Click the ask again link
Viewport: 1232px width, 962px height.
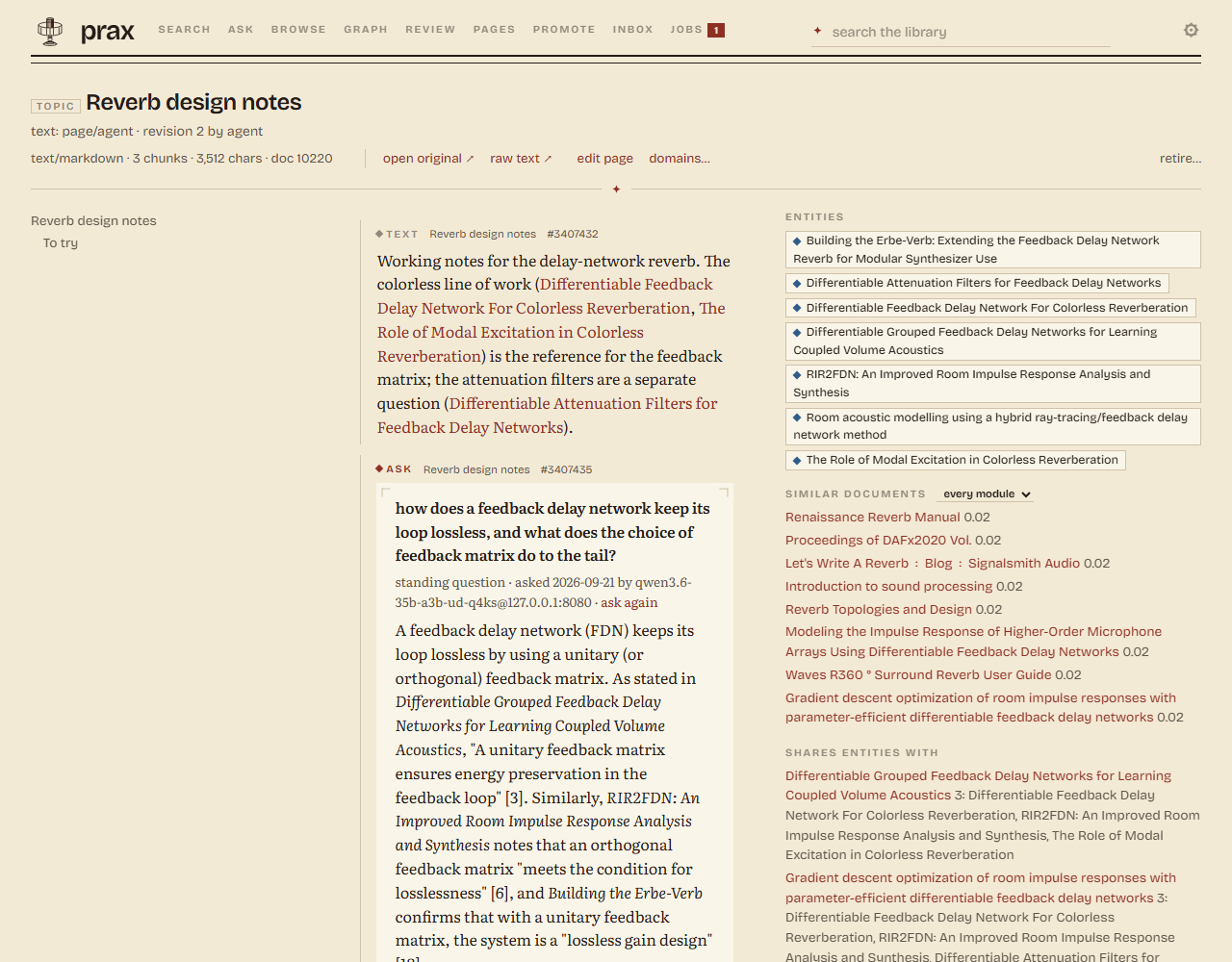[x=629, y=603]
